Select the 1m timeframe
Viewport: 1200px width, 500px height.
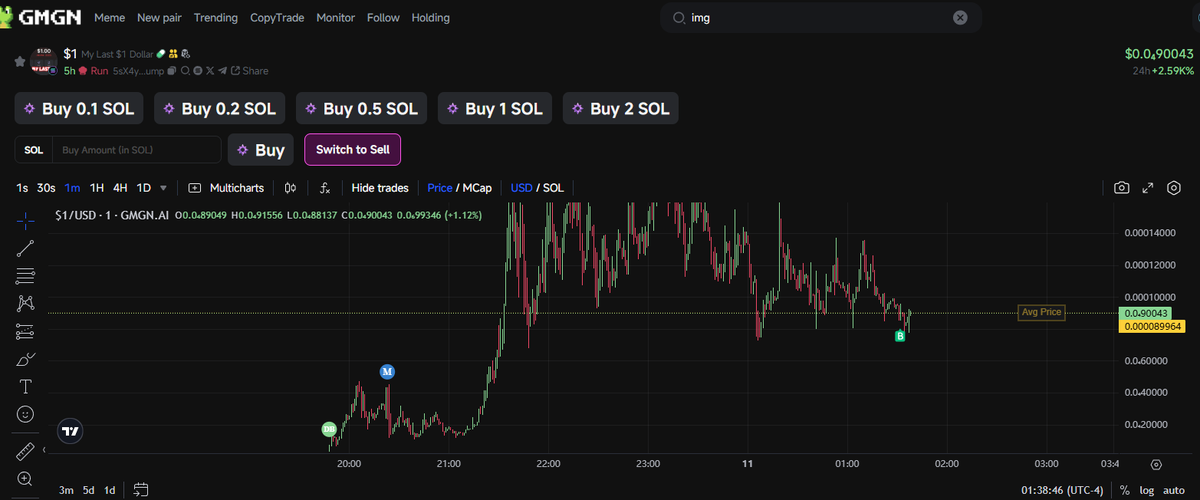pos(73,188)
